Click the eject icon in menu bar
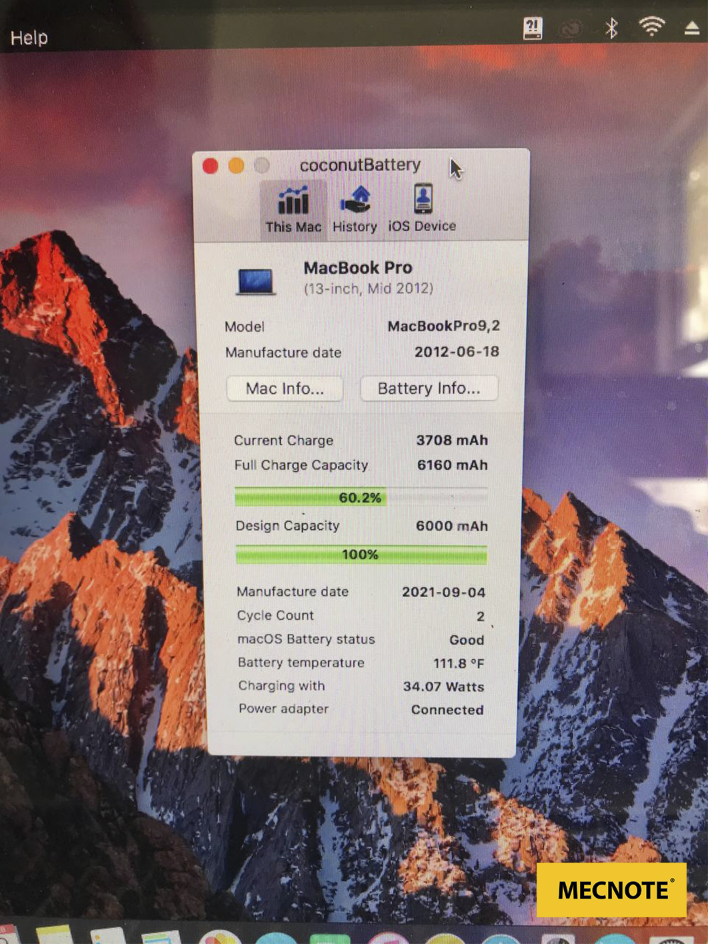Screen dimensions: 708x944 [x=692, y=28]
